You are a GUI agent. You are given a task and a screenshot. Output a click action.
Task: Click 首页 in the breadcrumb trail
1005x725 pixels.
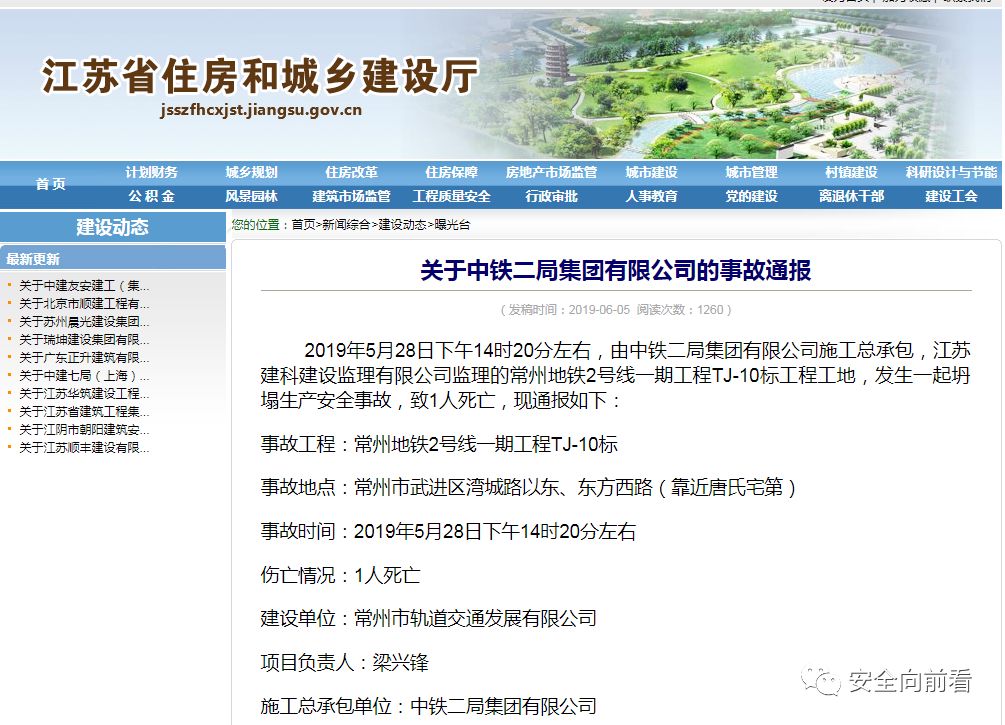click(303, 225)
